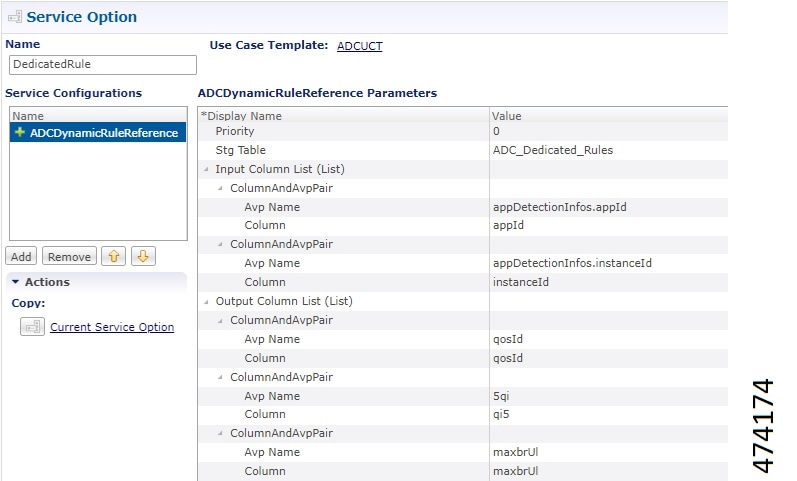Click the Name field containing DedicatedRule

tap(102, 65)
